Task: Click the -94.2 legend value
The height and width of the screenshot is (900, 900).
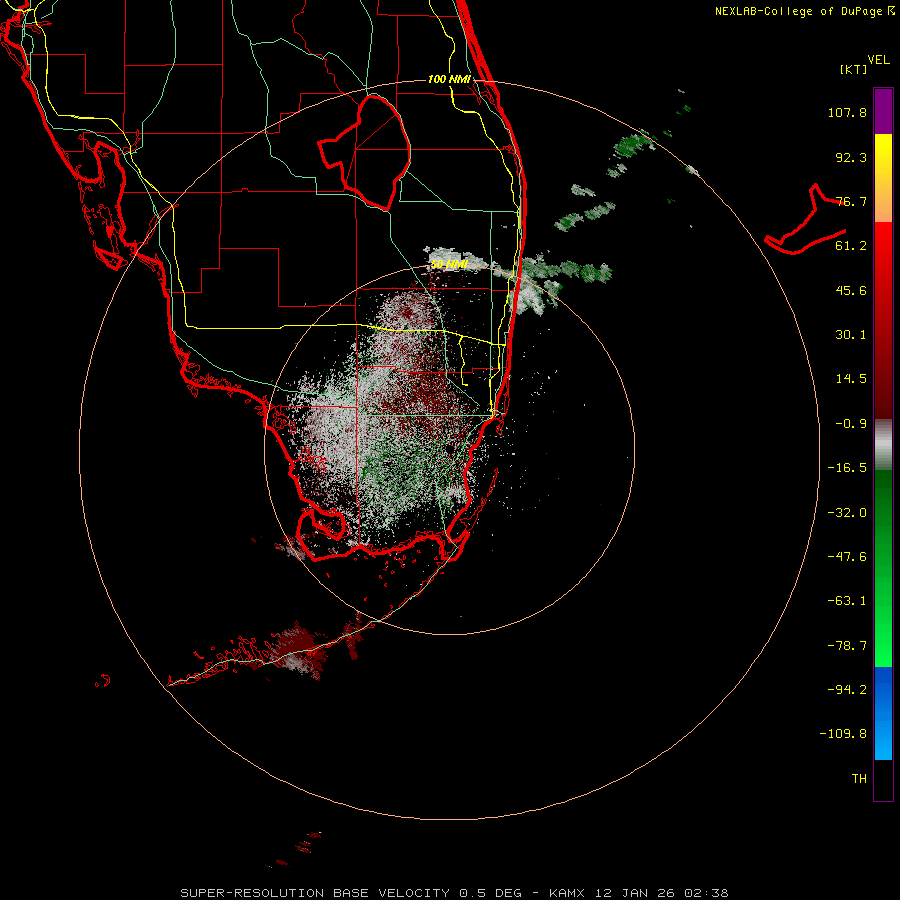Action: click(847, 689)
